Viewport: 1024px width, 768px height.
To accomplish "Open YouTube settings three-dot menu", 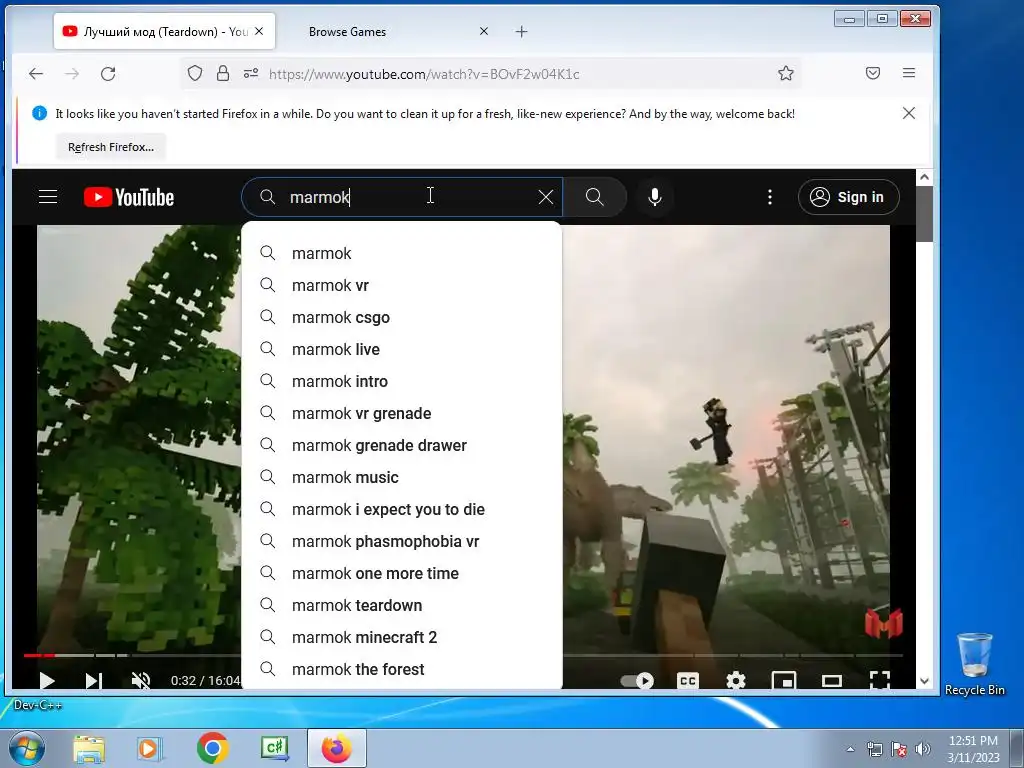I will tap(770, 197).
